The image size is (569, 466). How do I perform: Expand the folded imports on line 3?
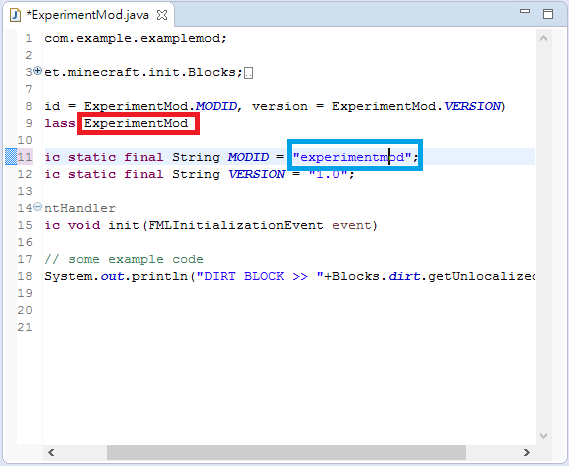coord(37,71)
